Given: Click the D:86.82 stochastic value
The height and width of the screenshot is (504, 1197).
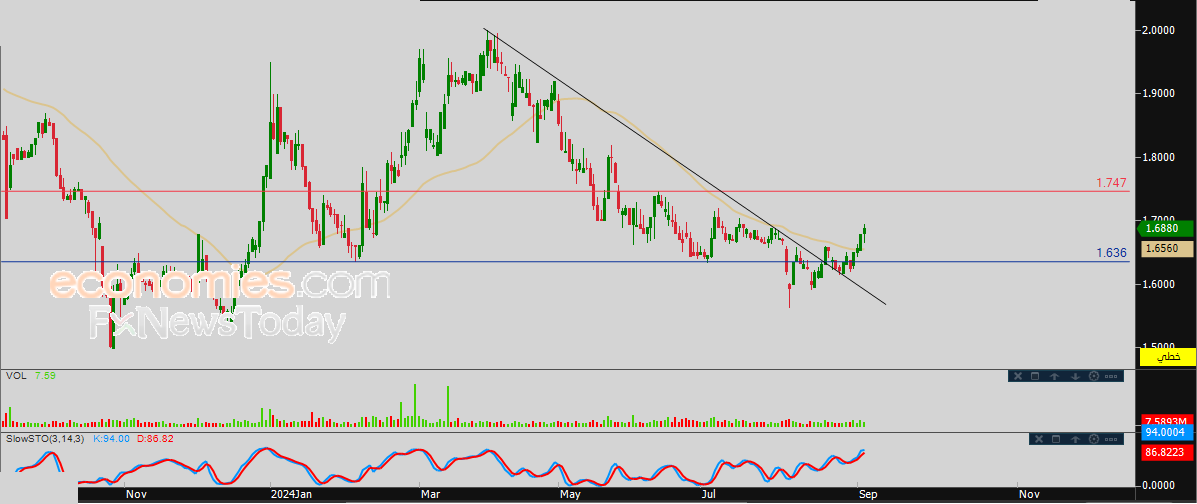Looking at the screenshot, I should 156,439.
